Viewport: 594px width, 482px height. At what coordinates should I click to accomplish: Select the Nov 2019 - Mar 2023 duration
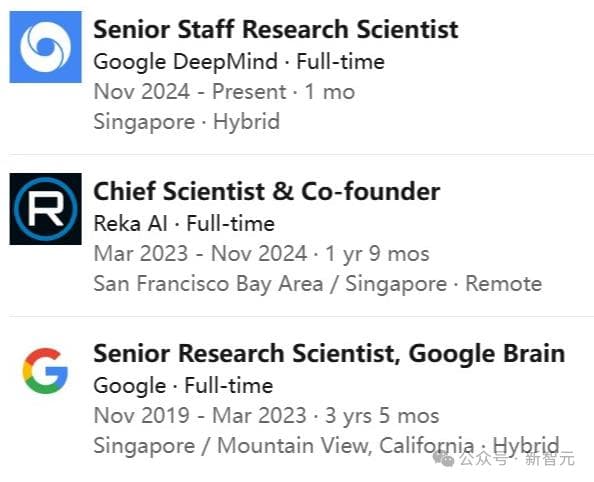[200, 415]
